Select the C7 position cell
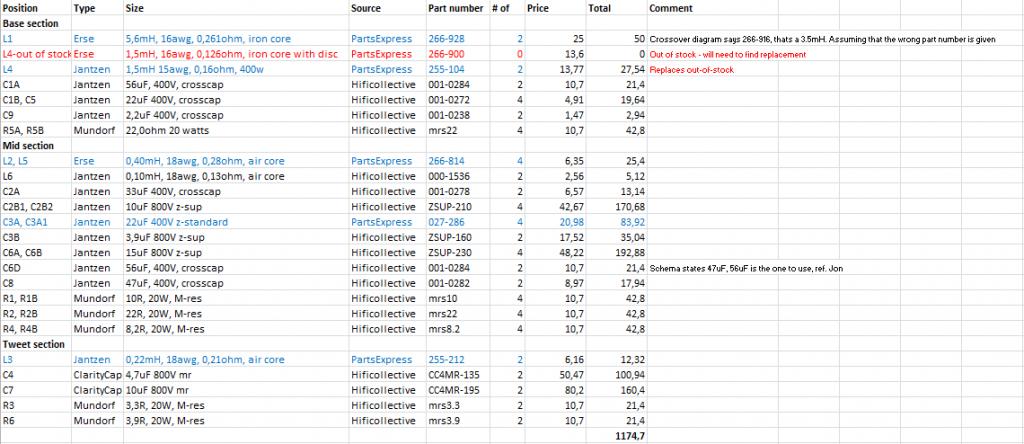 (x=36, y=390)
